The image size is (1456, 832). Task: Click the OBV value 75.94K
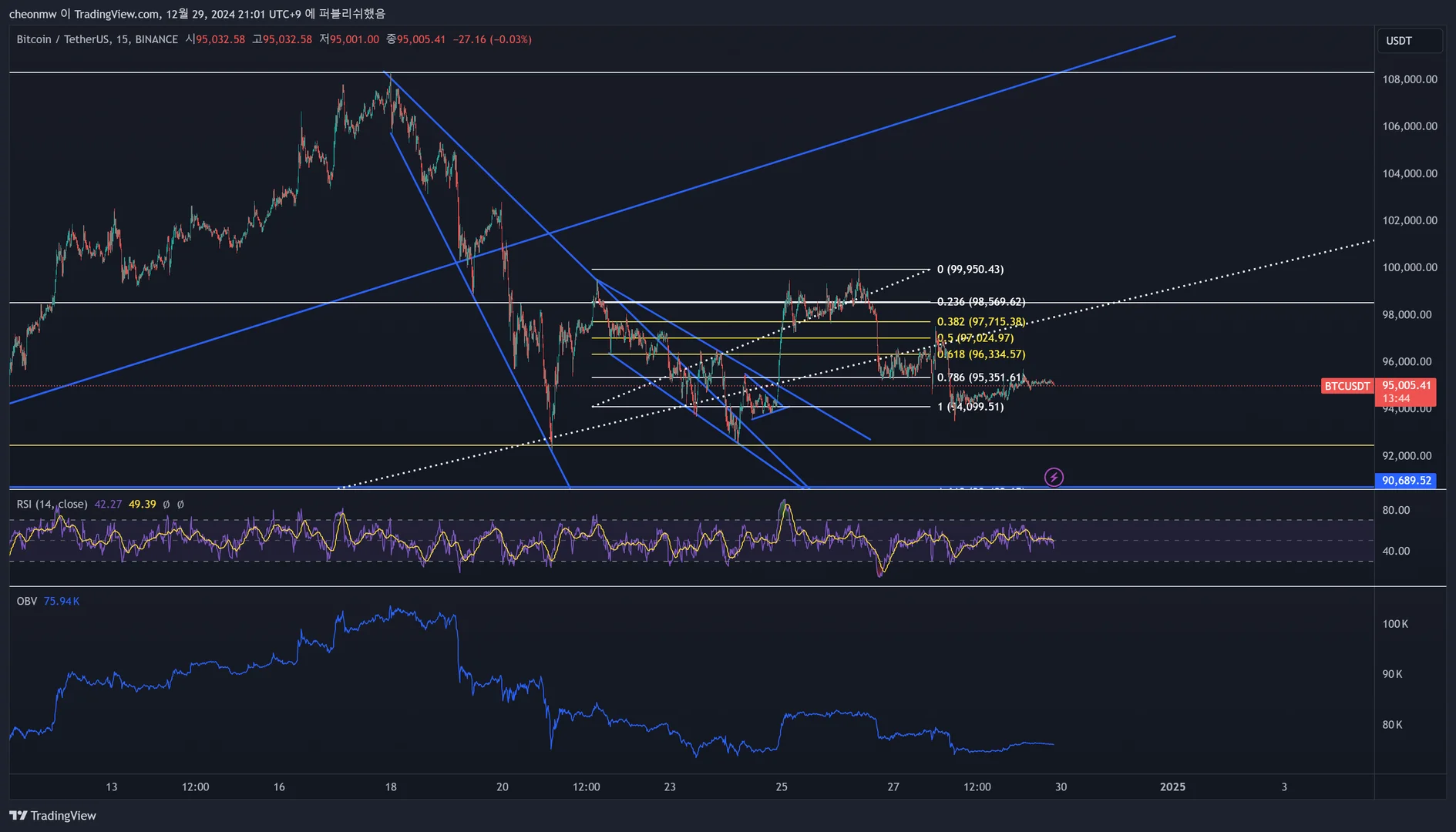[62, 601]
